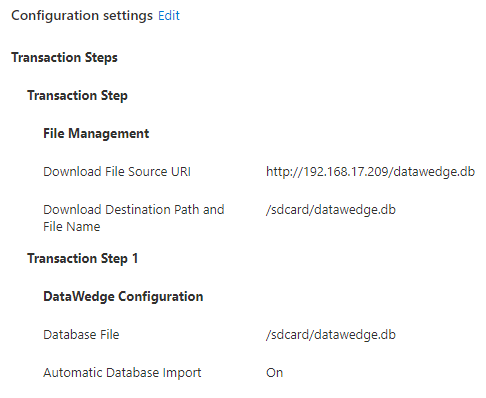
Task: Click the Transaction Step subheading
Action: (77, 96)
